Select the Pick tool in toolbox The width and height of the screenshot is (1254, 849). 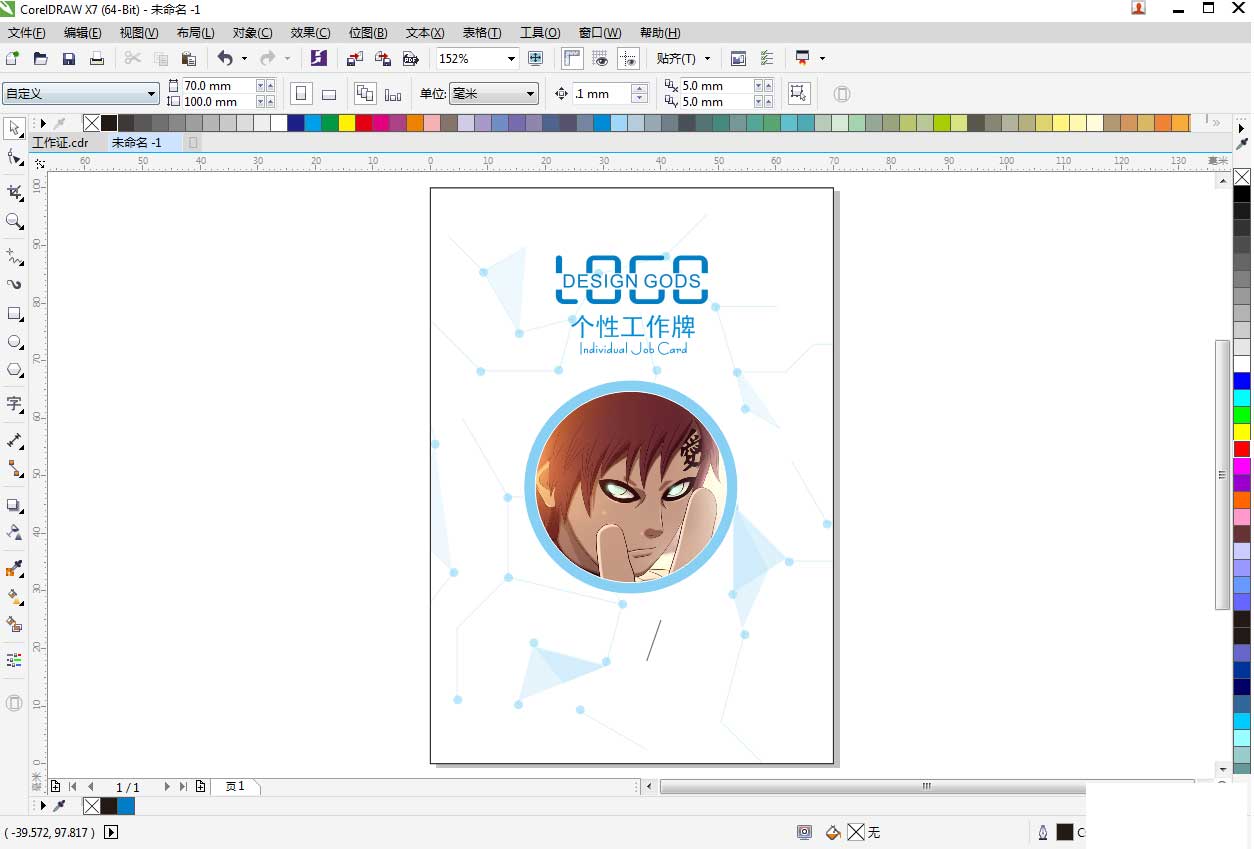14,128
